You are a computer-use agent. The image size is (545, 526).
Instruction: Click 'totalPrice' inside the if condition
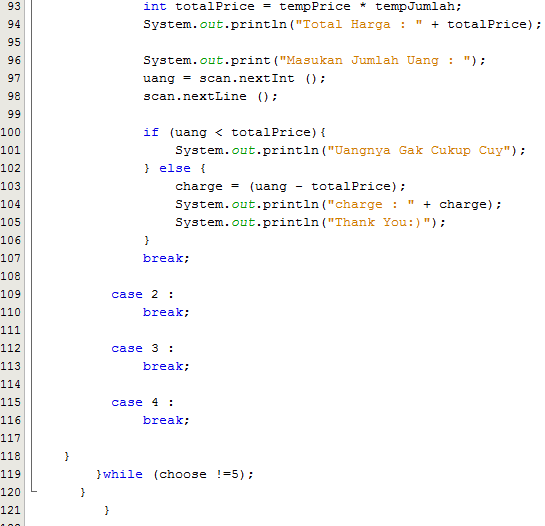[x=271, y=132]
